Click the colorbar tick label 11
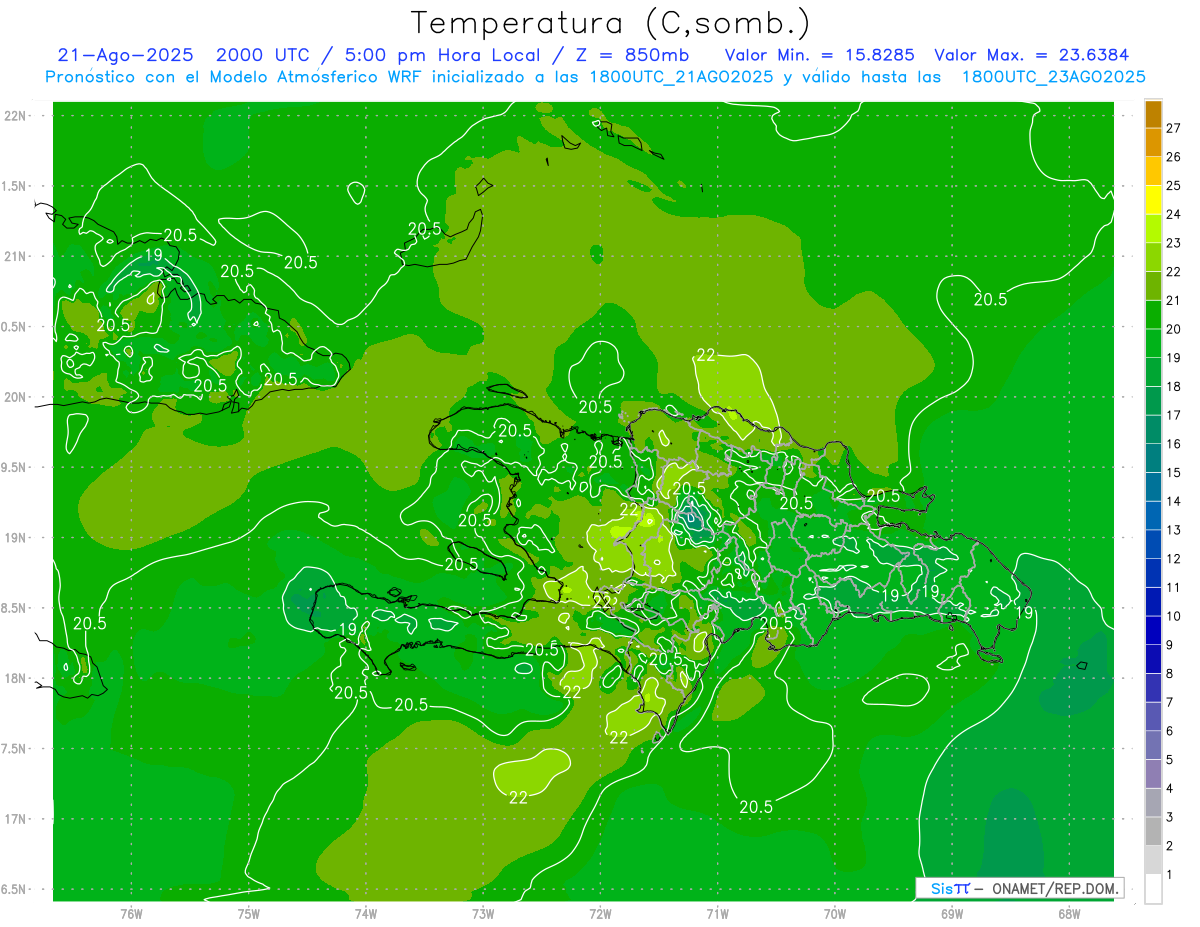Image resolution: width=1200 pixels, height=927 pixels. pos(1173,587)
